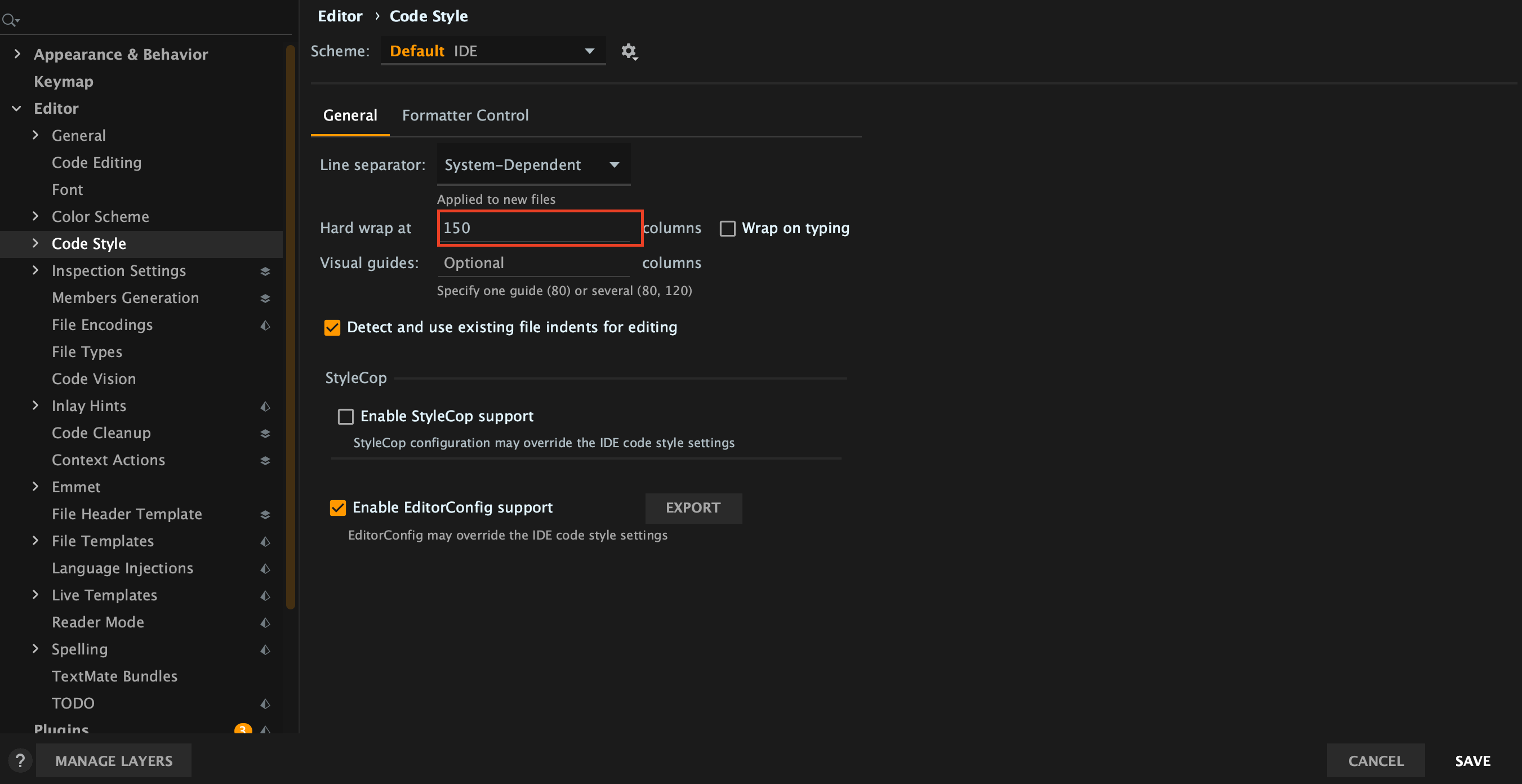Click layer icon next to Inspection Settings
The height and width of the screenshot is (784, 1522).
[x=265, y=271]
